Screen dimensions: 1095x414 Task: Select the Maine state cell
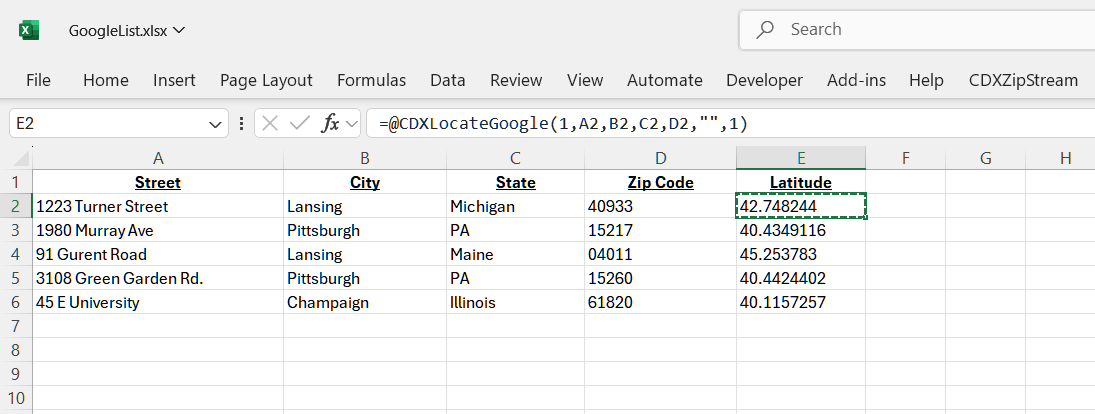tap(515, 254)
